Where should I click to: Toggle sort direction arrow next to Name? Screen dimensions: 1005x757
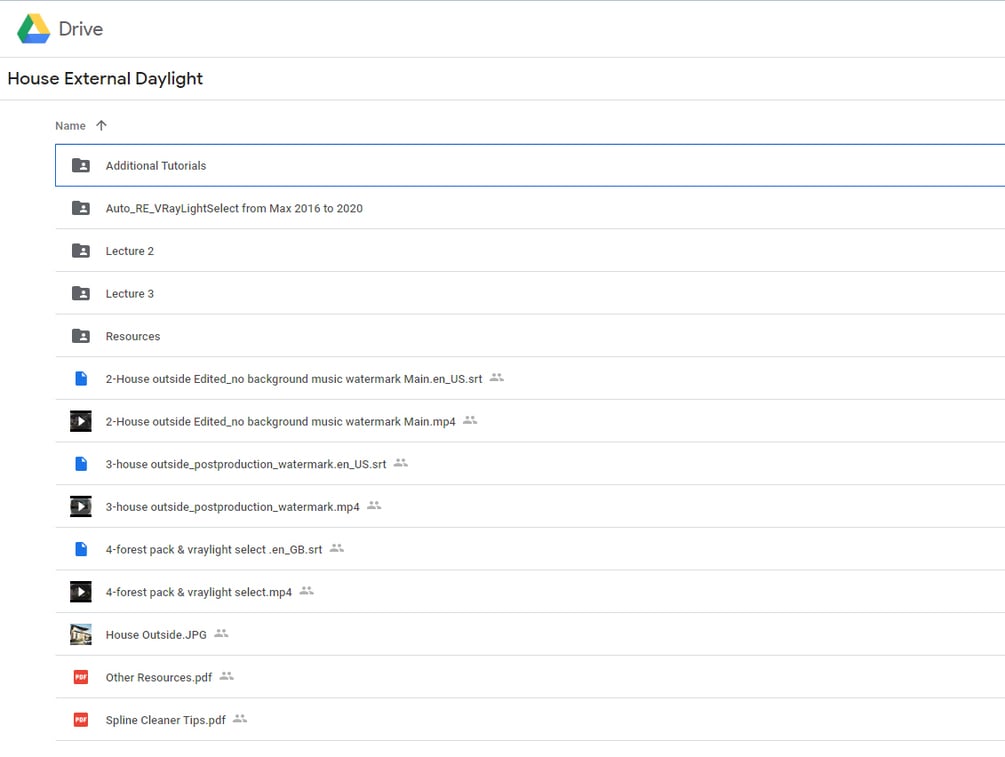(x=101, y=126)
